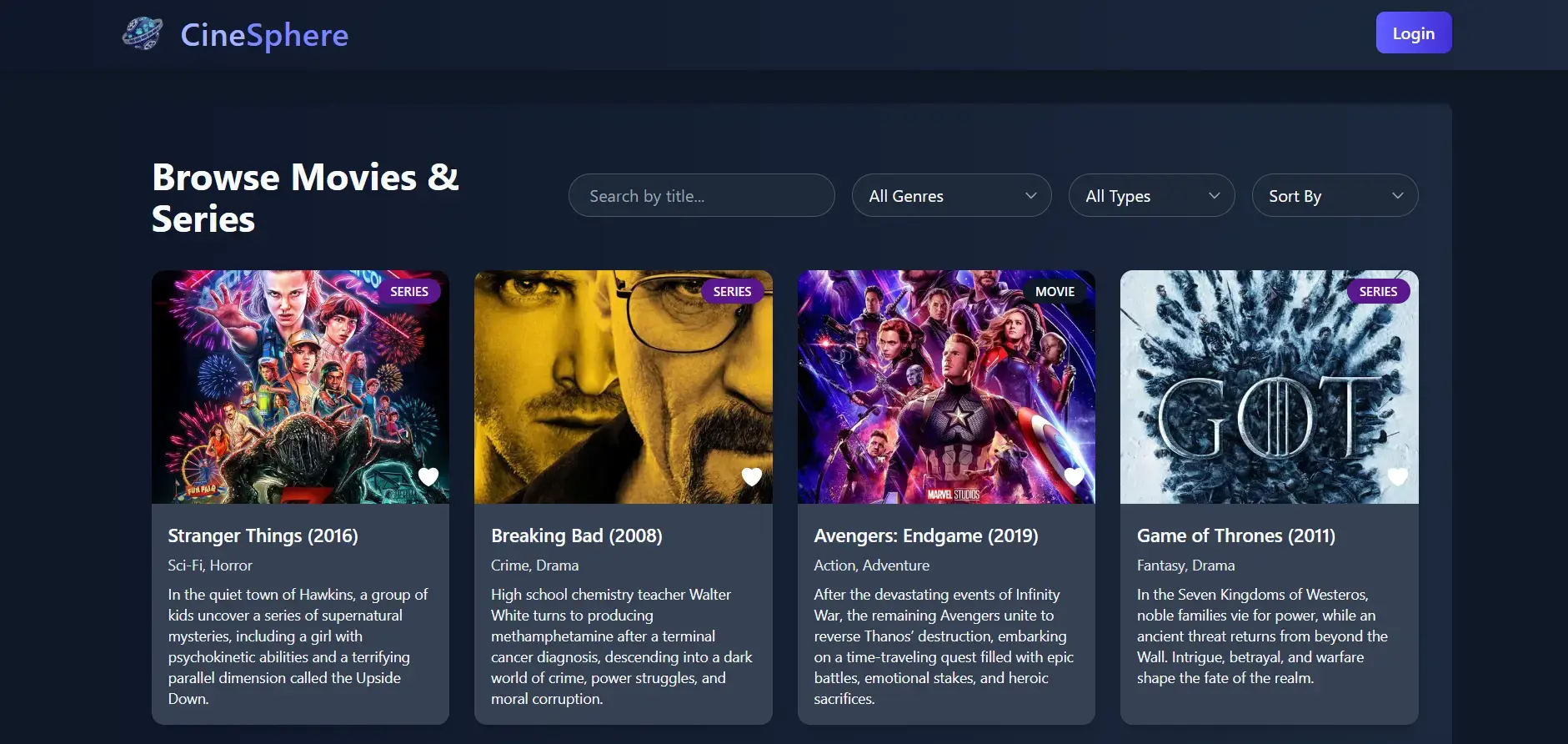Click the SERIES badge on Game of Thrones
The image size is (1568, 744).
point(1378,291)
